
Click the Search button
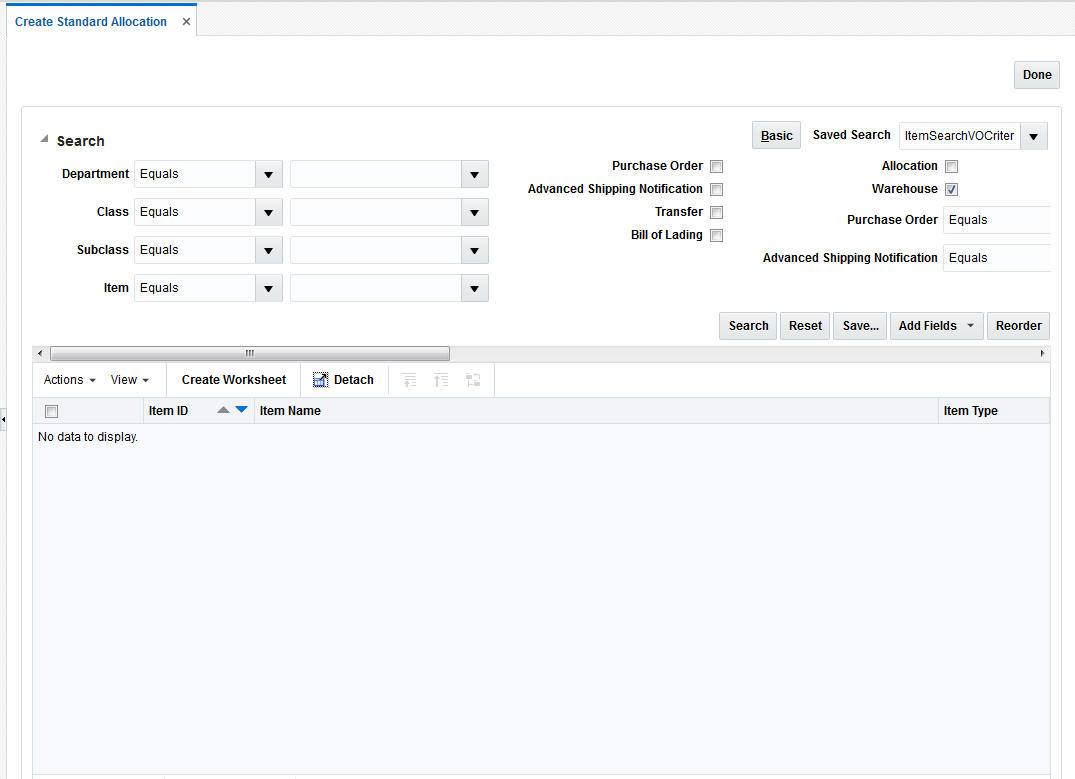tap(747, 326)
